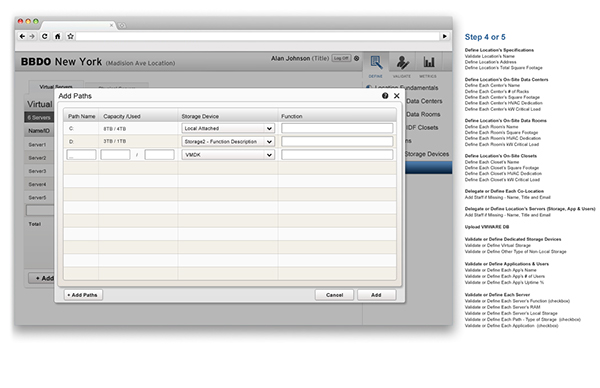Click the Add button in the dialog

pyautogui.click(x=376, y=295)
